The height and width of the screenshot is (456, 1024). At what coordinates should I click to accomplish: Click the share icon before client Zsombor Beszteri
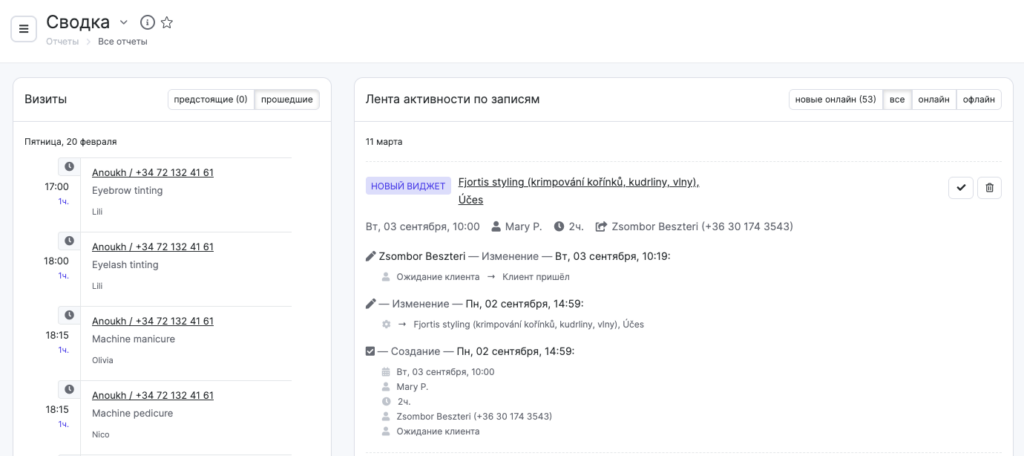[601, 227]
